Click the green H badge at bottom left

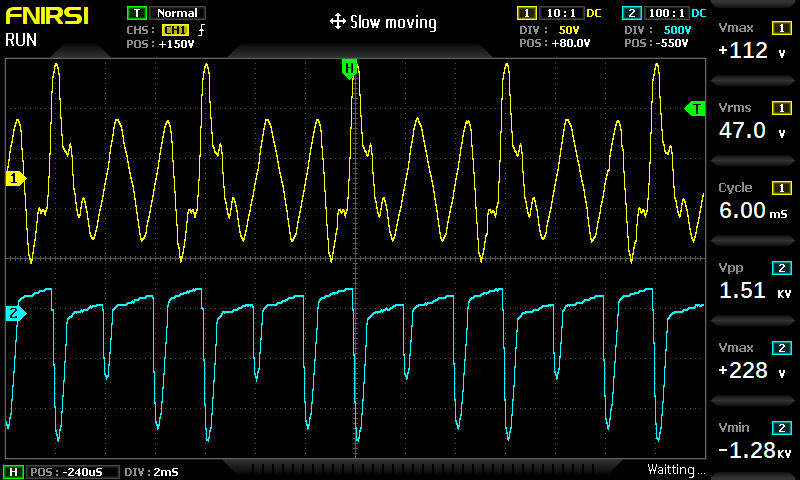click(14, 471)
